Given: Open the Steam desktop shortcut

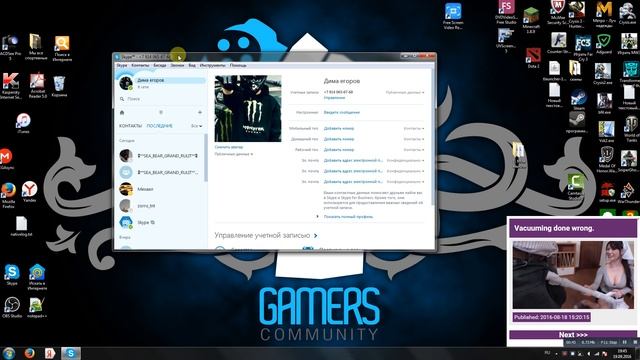Looking at the screenshot, I should click(578, 100).
